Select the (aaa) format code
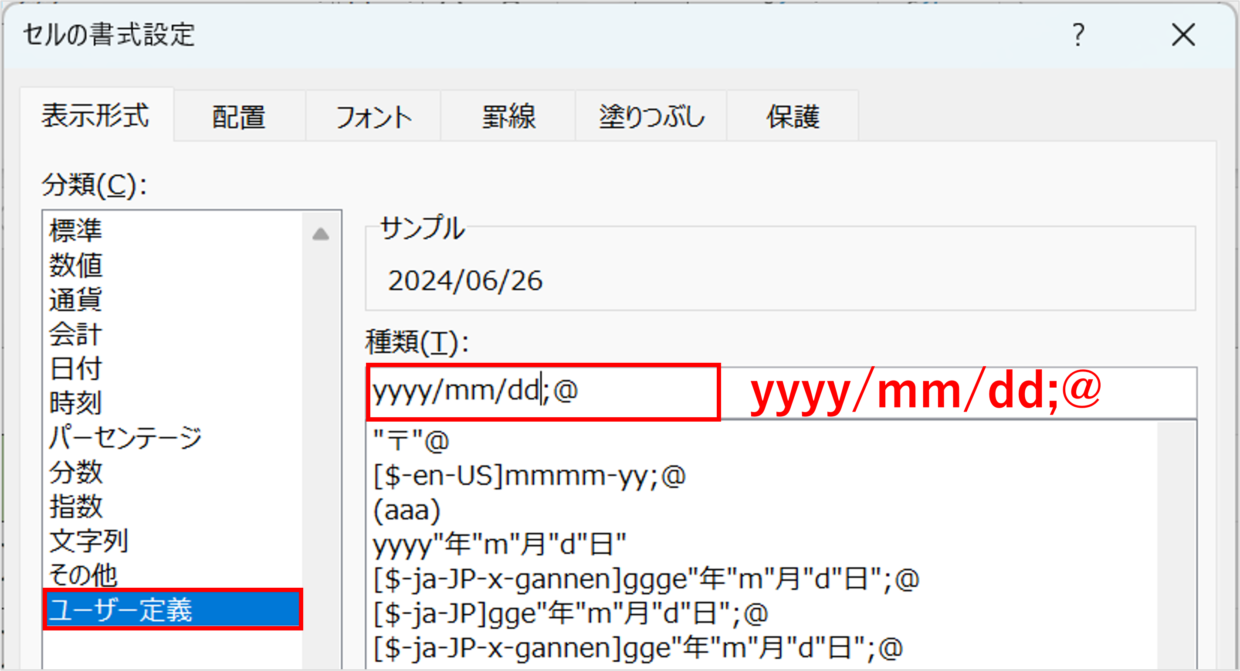This screenshot has height=671, width=1240. (x=406, y=511)
